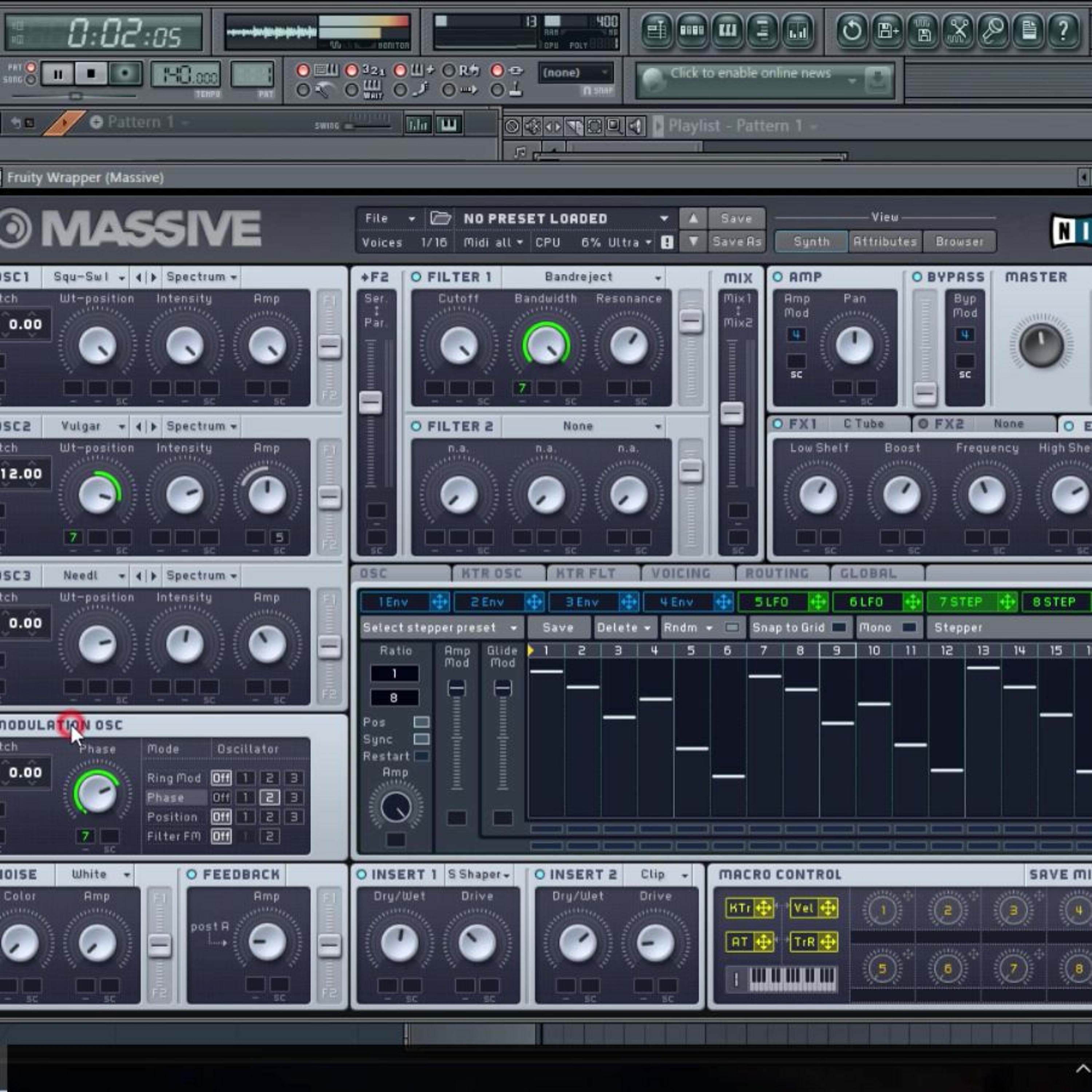The image size is (1092, 1092).
Task: Click the Mix1/Mix2 fader handle
Action: click(x=732, y=413)
